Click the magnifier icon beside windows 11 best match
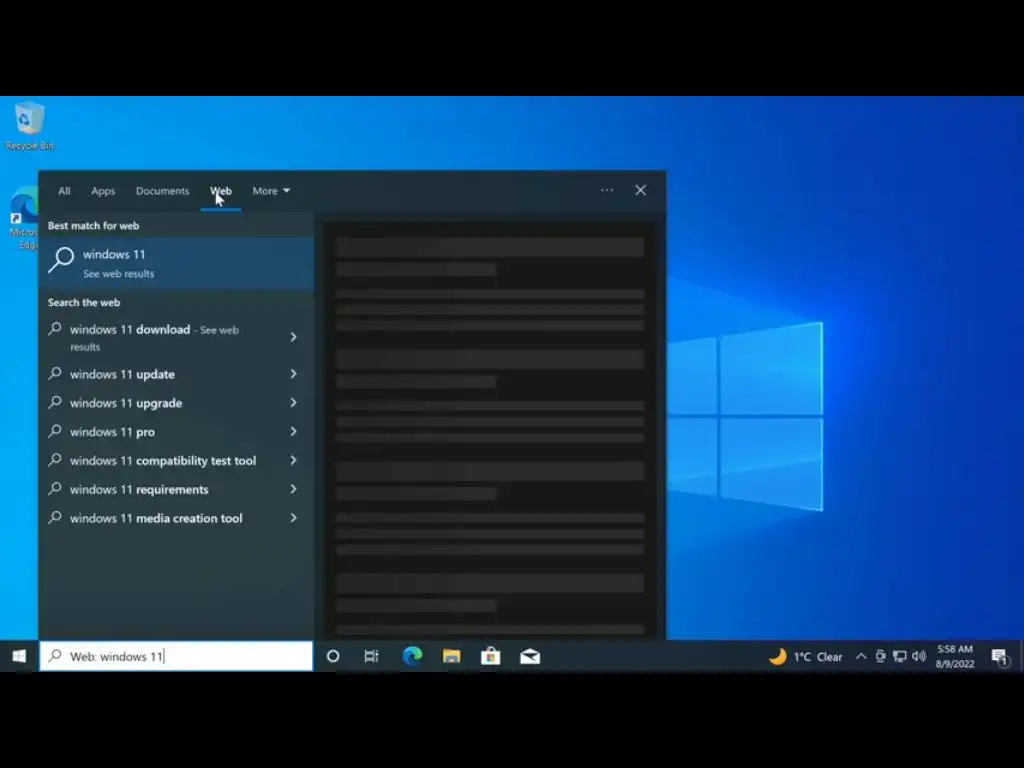Image resolution: width=1024 pixels, height=768 pixels. pyautogui.click(x=61, y=260)
